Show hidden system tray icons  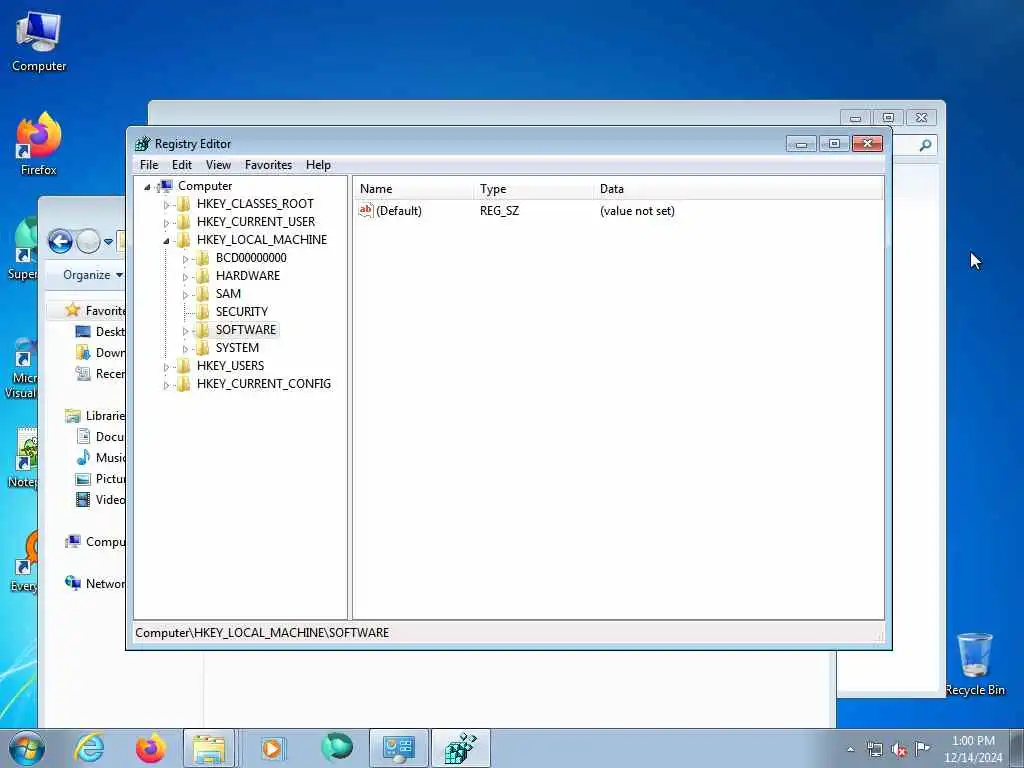[850, 750]
